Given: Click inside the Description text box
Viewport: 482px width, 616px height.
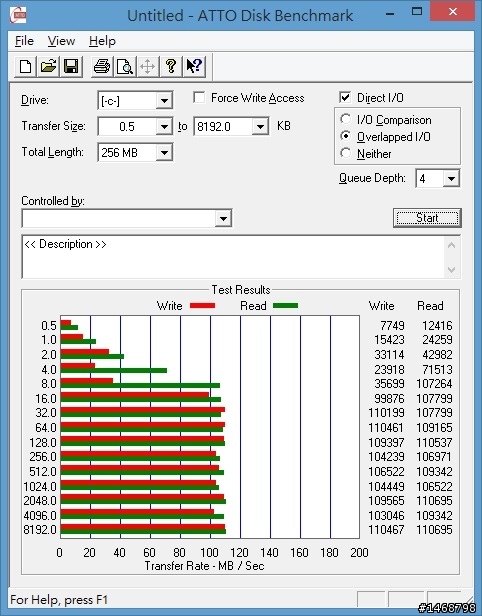Looking at the screenshot, I should (x=233, y=257).
